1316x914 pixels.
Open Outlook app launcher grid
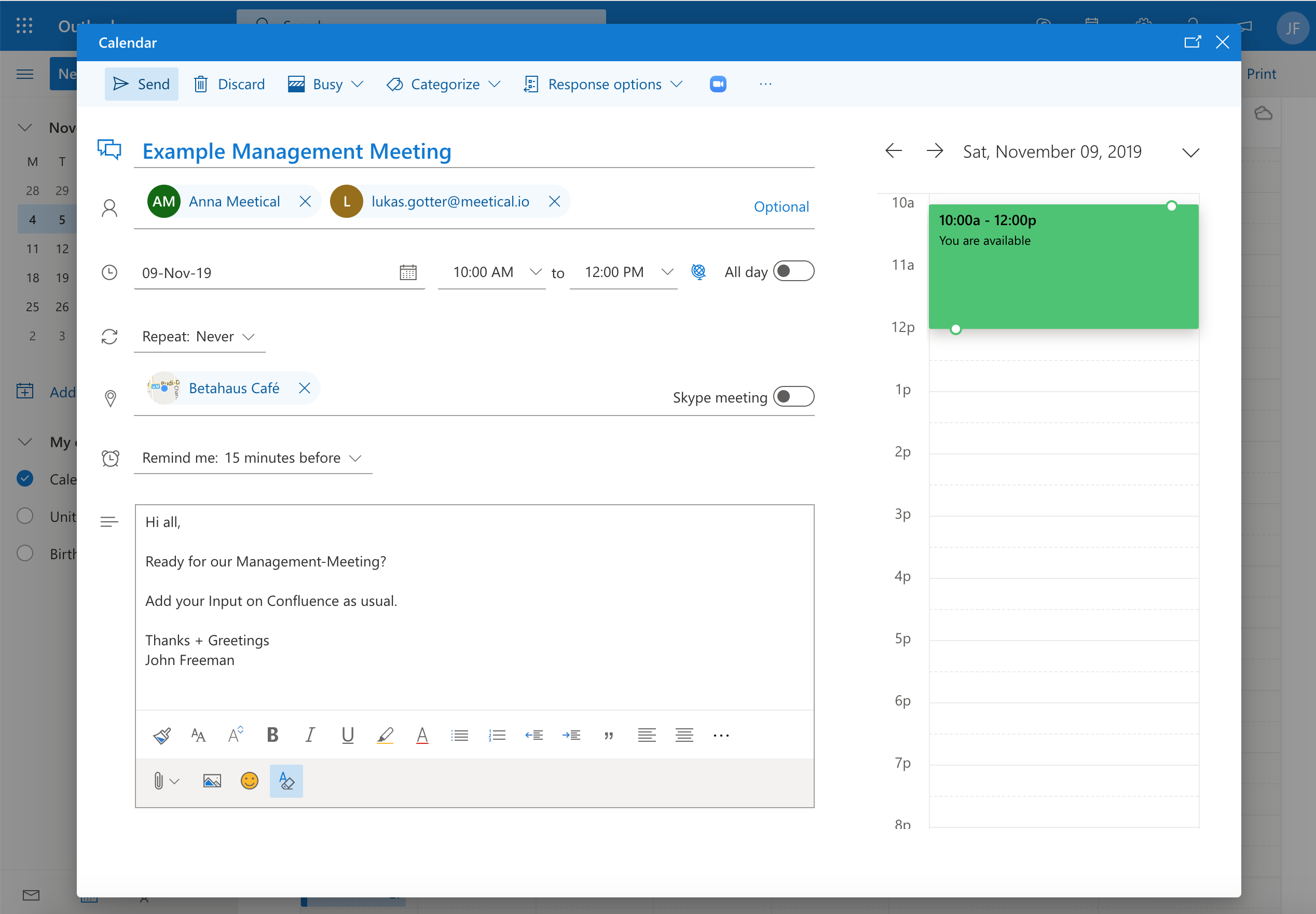tap(24, 26)
